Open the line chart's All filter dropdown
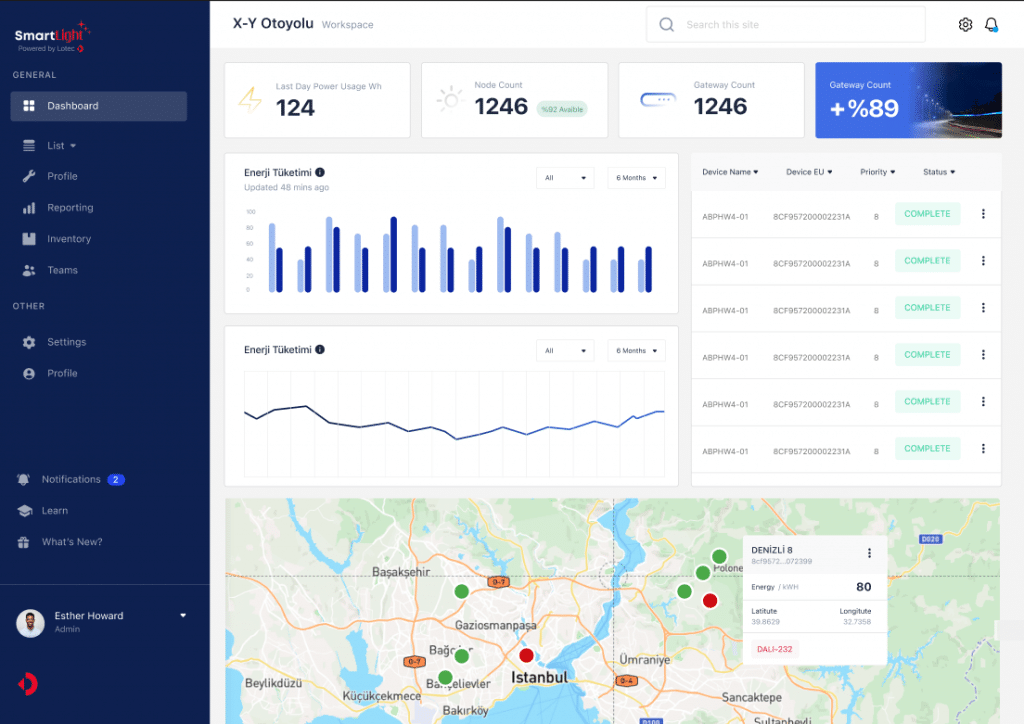Image resolution: width=1024 pixels, height=724 pixels. pos(565,351)
